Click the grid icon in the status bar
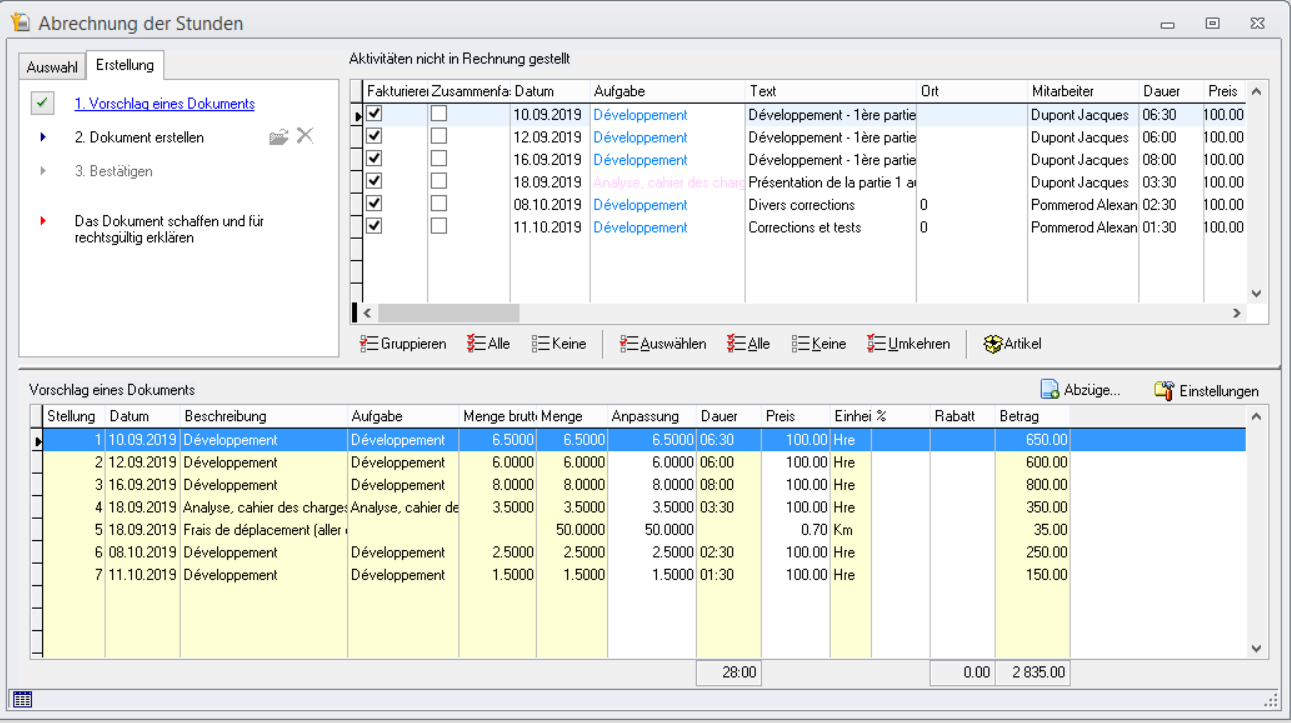The width and height of the screenshot is (1291, 723). [x=22, y=700]
